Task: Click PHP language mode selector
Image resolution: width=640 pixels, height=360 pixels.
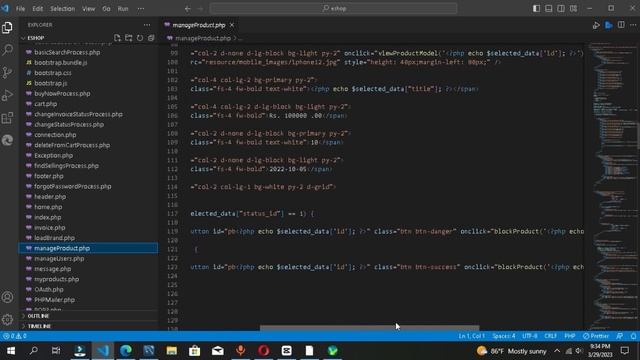Action: coord(570,336)
